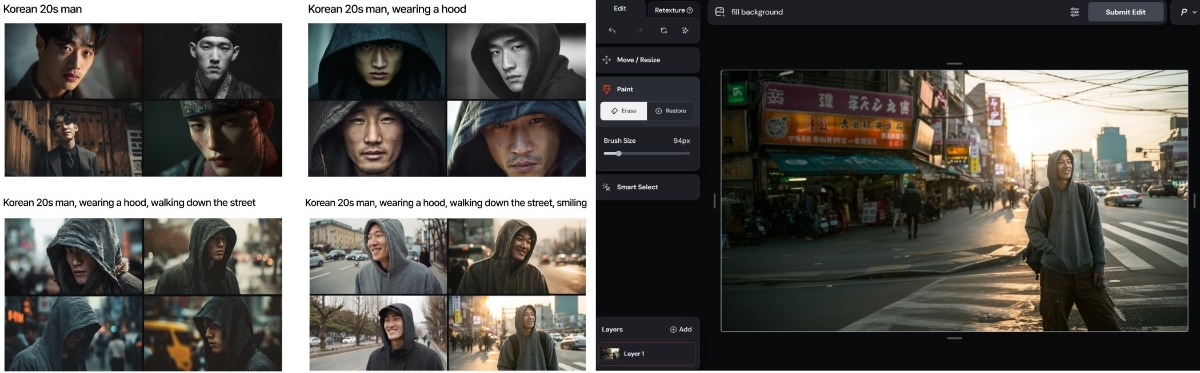This screenshot has width=1200, height=373.
Task: Click the redo arrow icon
Action: [638, 31]
